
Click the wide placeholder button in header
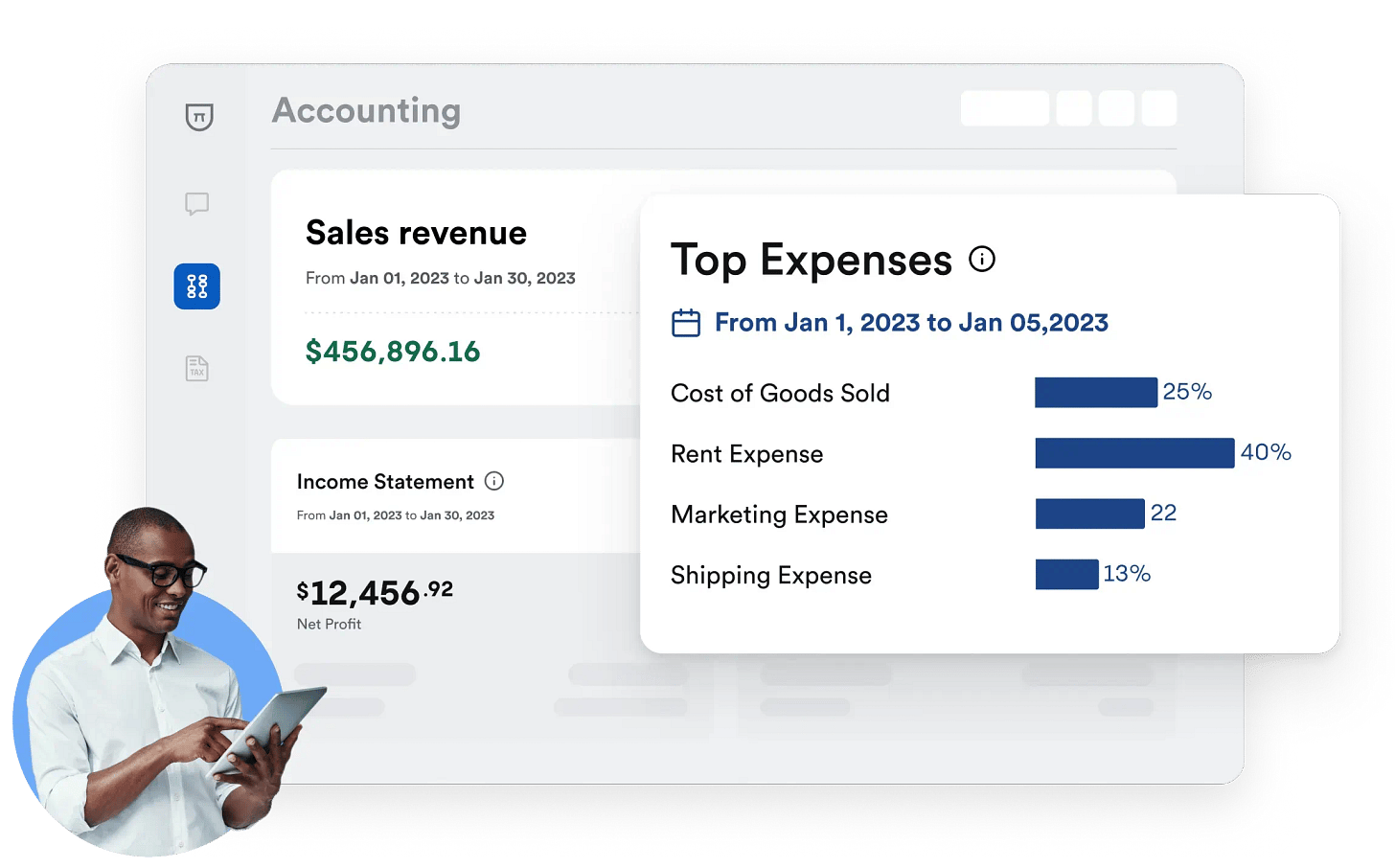point(1005,108)
